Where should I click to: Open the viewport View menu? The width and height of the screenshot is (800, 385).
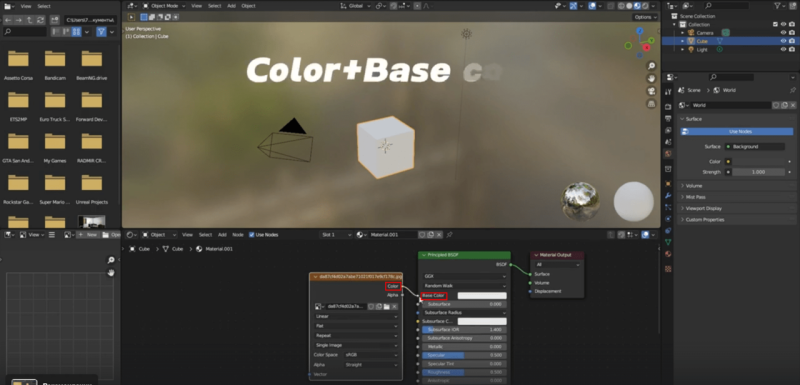tap(196, 6)
